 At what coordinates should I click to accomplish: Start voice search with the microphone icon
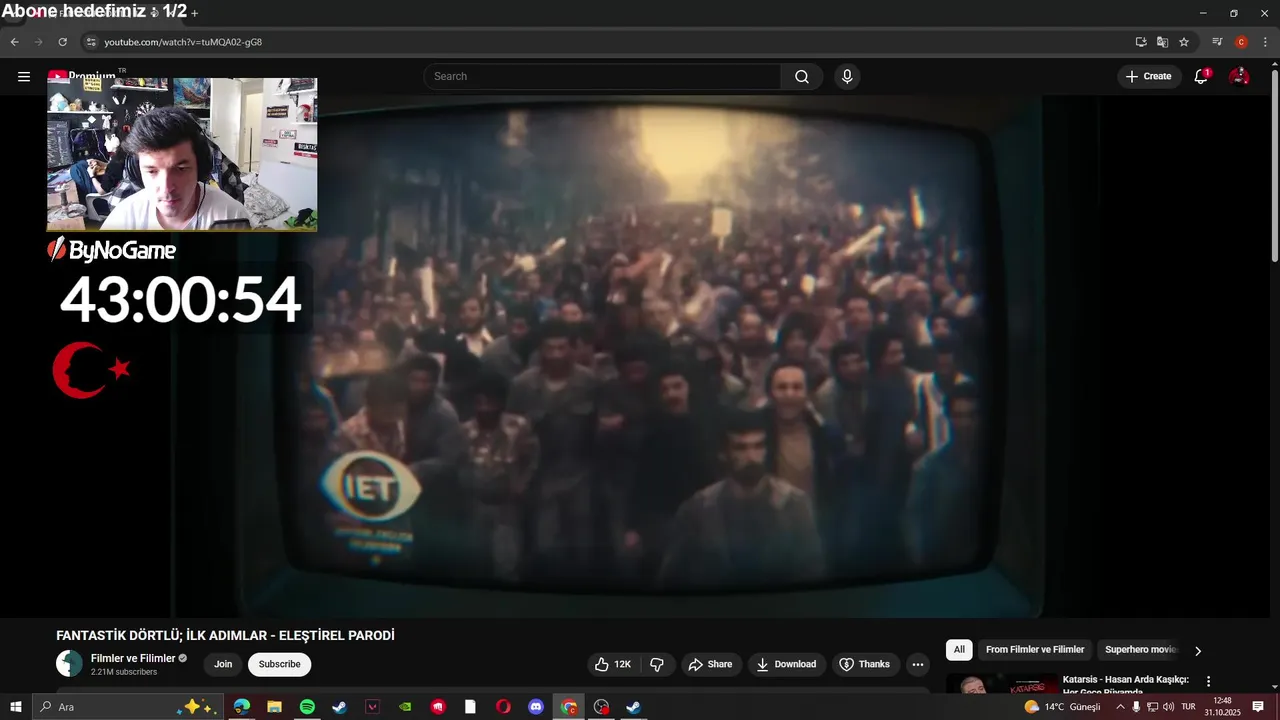tap(847, 77)
